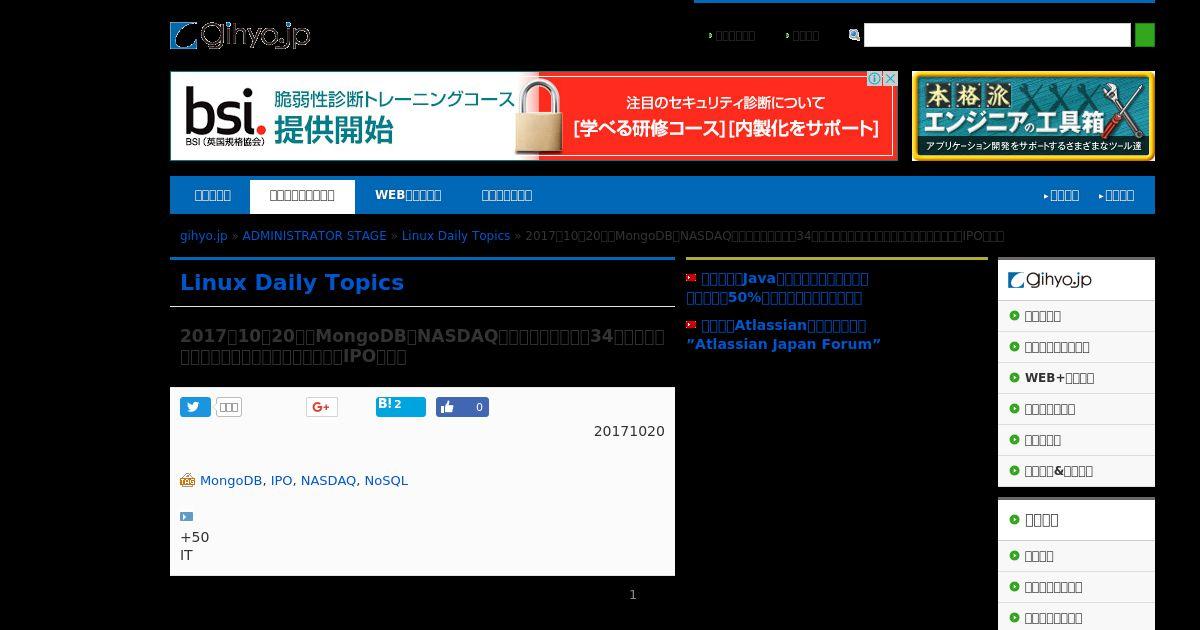Open the Atlassian Japan Forum headline link

[x=783, y=334]
